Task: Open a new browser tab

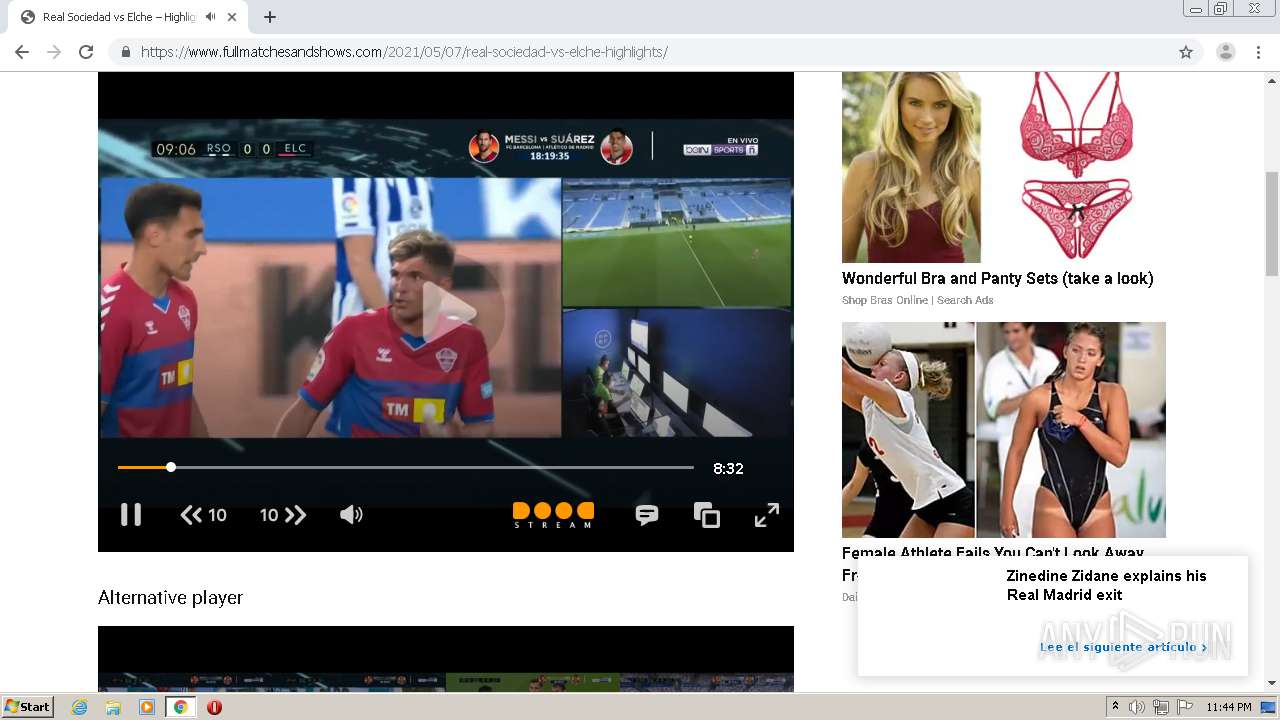Action: [270, 17]
